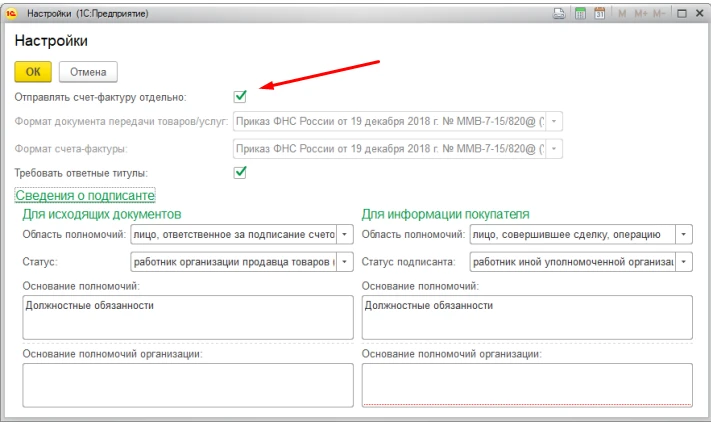Open 'Статус' dropdown for outgoing documents

click(345, 261)
